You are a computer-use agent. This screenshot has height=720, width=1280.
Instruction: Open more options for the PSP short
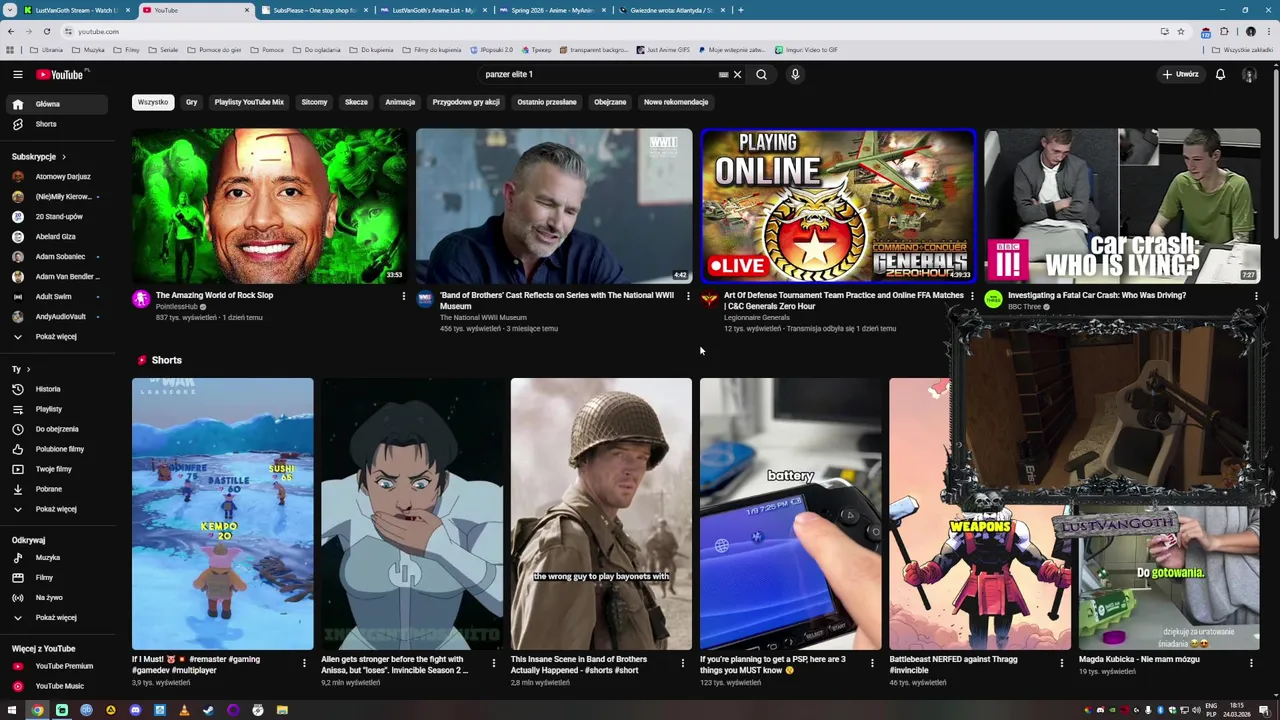click(x=872, y=662)
